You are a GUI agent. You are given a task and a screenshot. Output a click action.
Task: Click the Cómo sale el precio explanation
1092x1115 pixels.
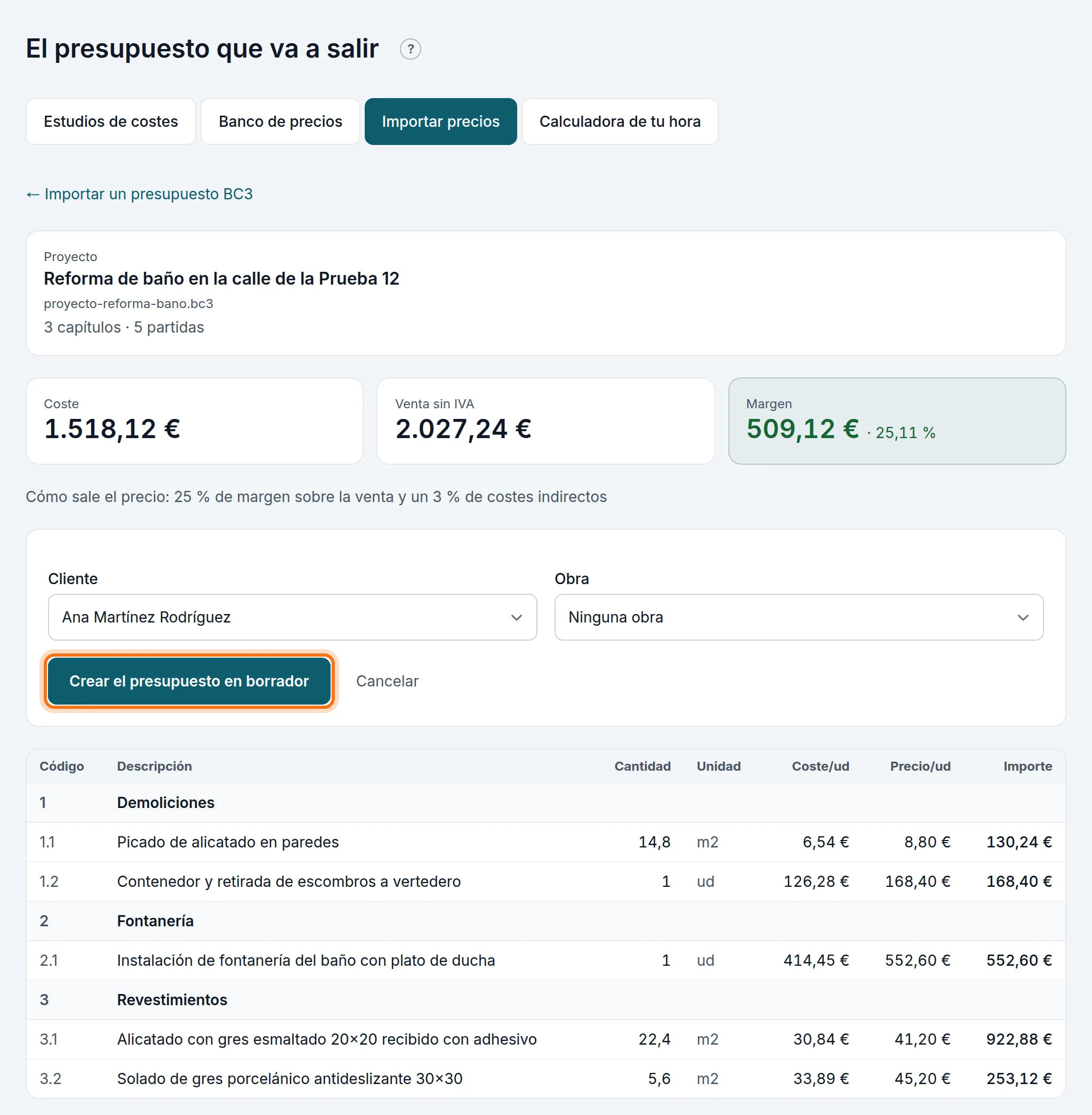[316, 496]
